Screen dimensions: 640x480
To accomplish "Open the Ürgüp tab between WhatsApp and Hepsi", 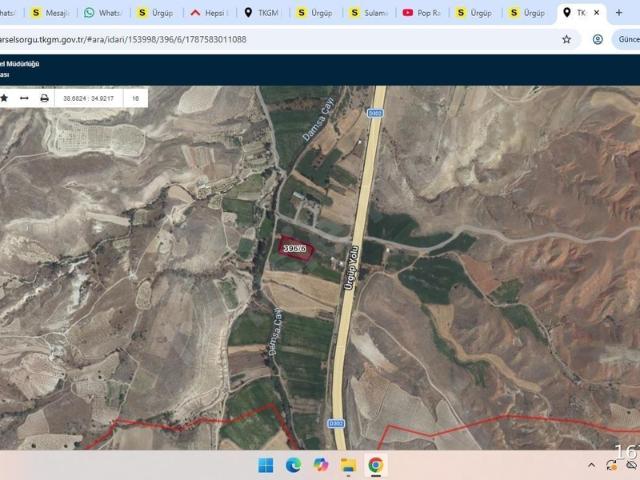I will (x=156, y=13).
